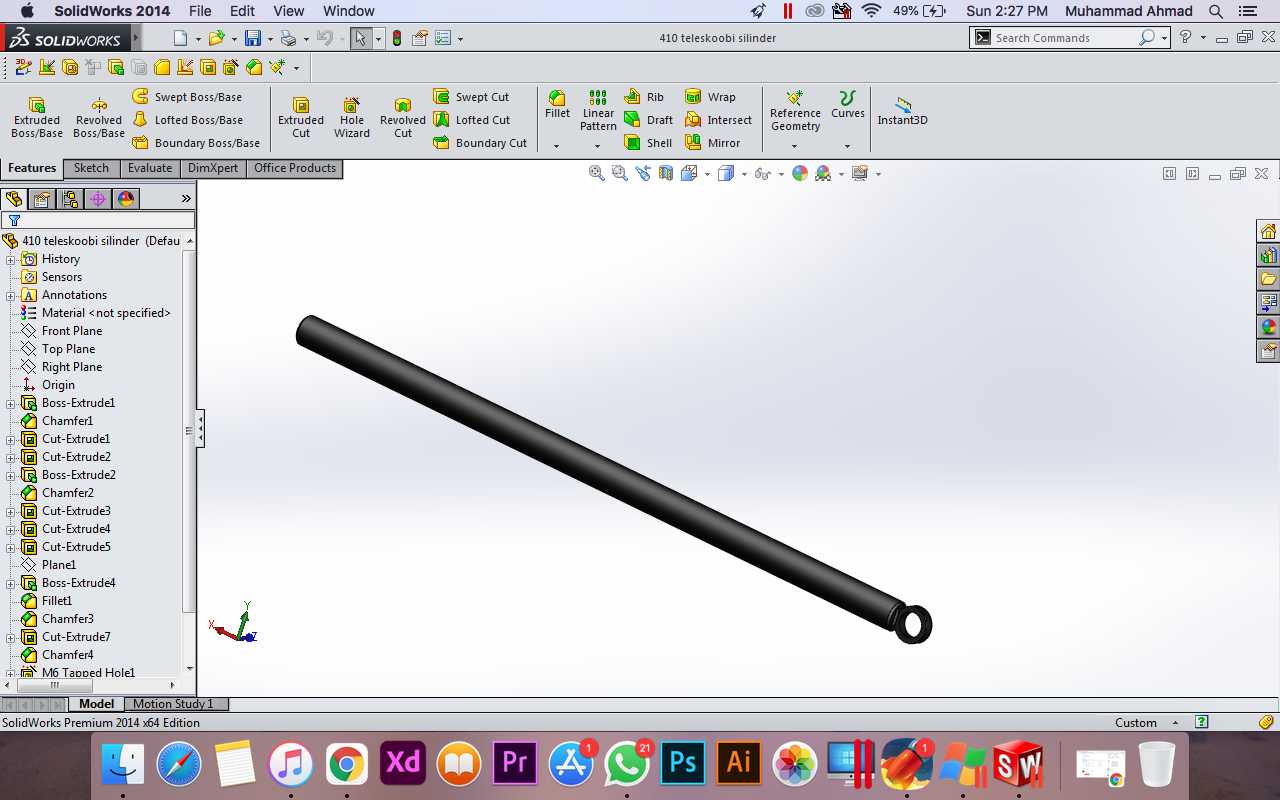Select the Mirror feature
The width and height of the screenshot is (1280, 800).
712,143
